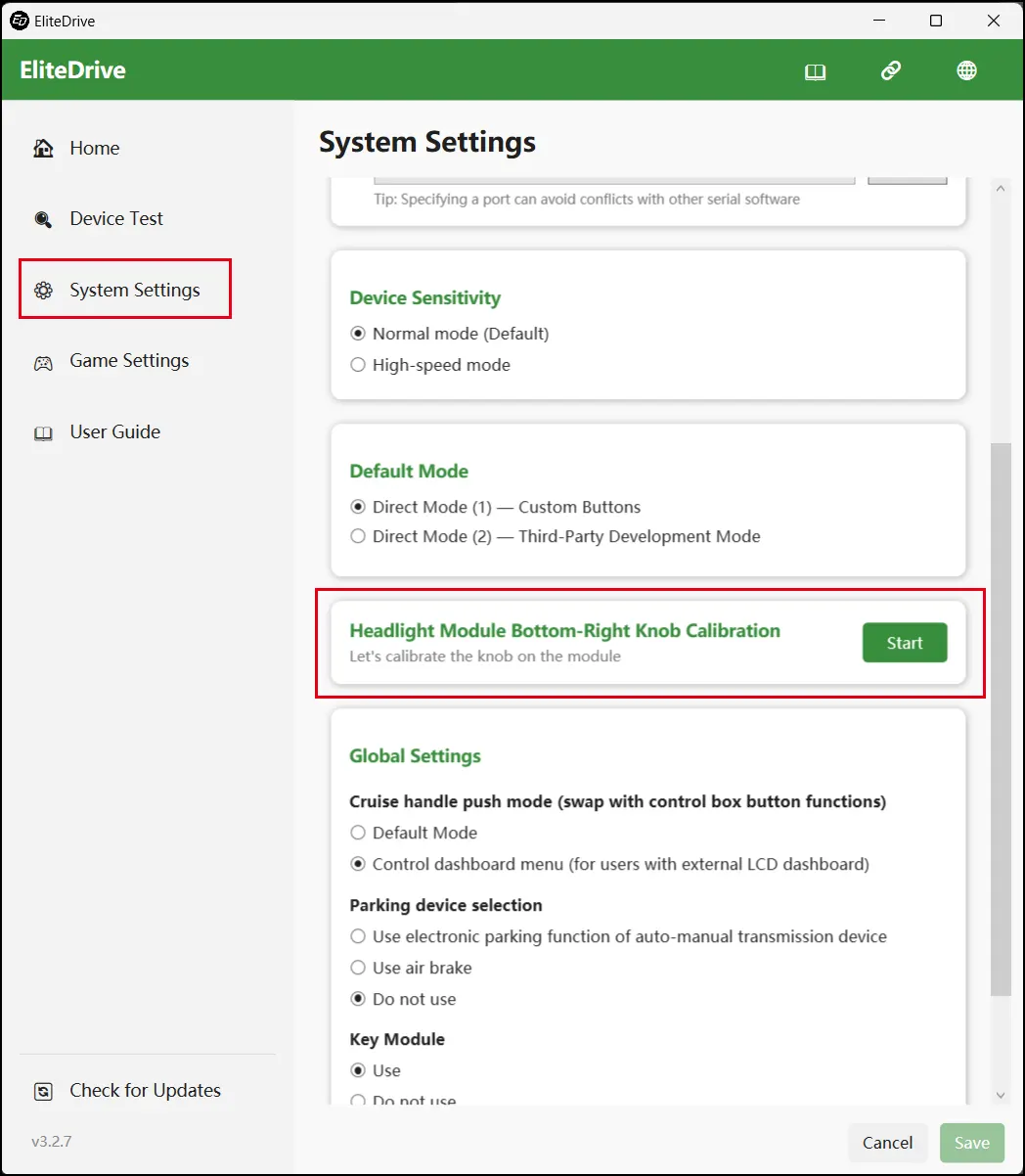Click the System Settings page title
Screen dimensions: 1025x1176
point(427,143)
